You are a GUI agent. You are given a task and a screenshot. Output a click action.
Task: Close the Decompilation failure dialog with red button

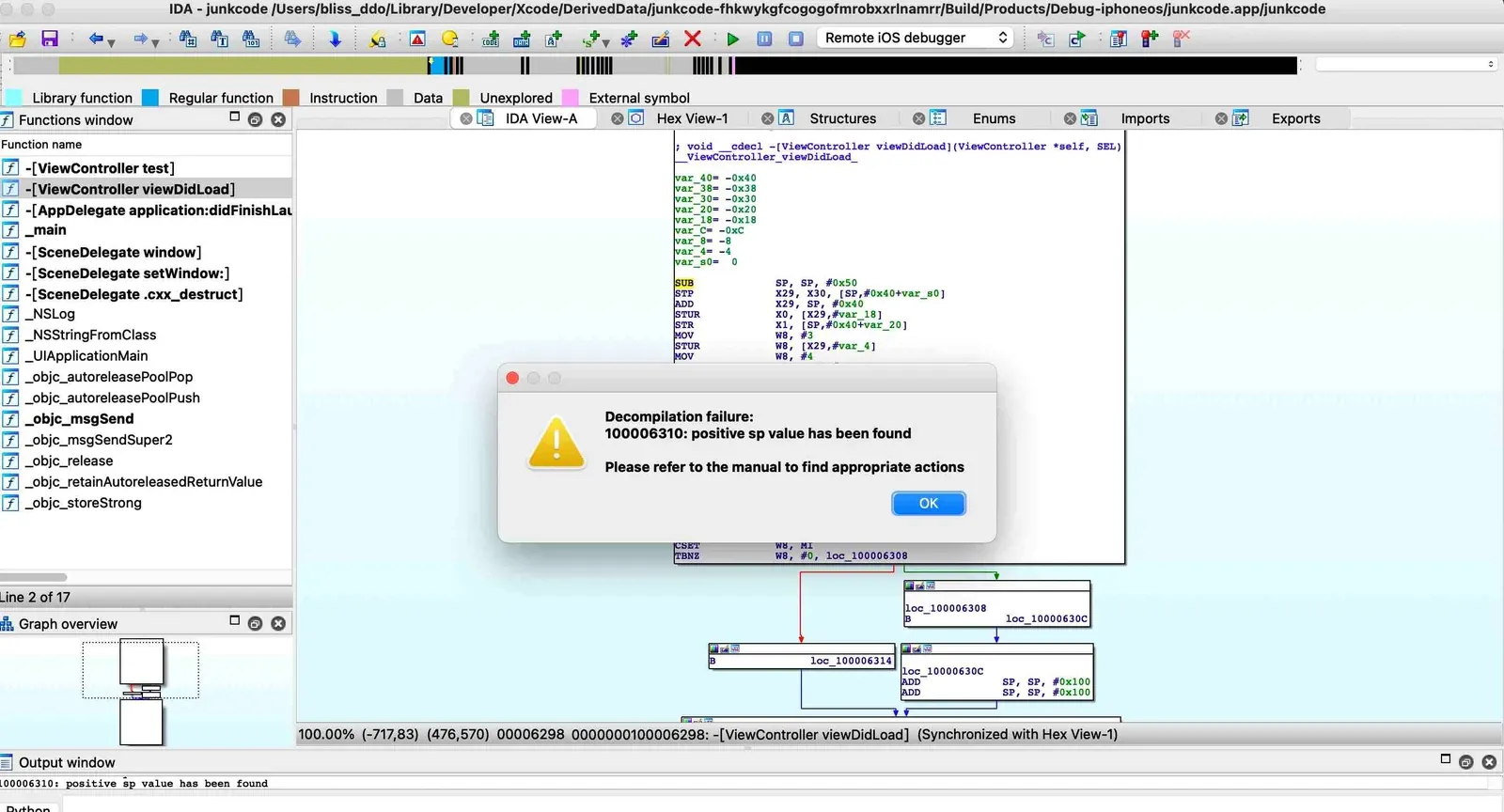coord(512,378)
